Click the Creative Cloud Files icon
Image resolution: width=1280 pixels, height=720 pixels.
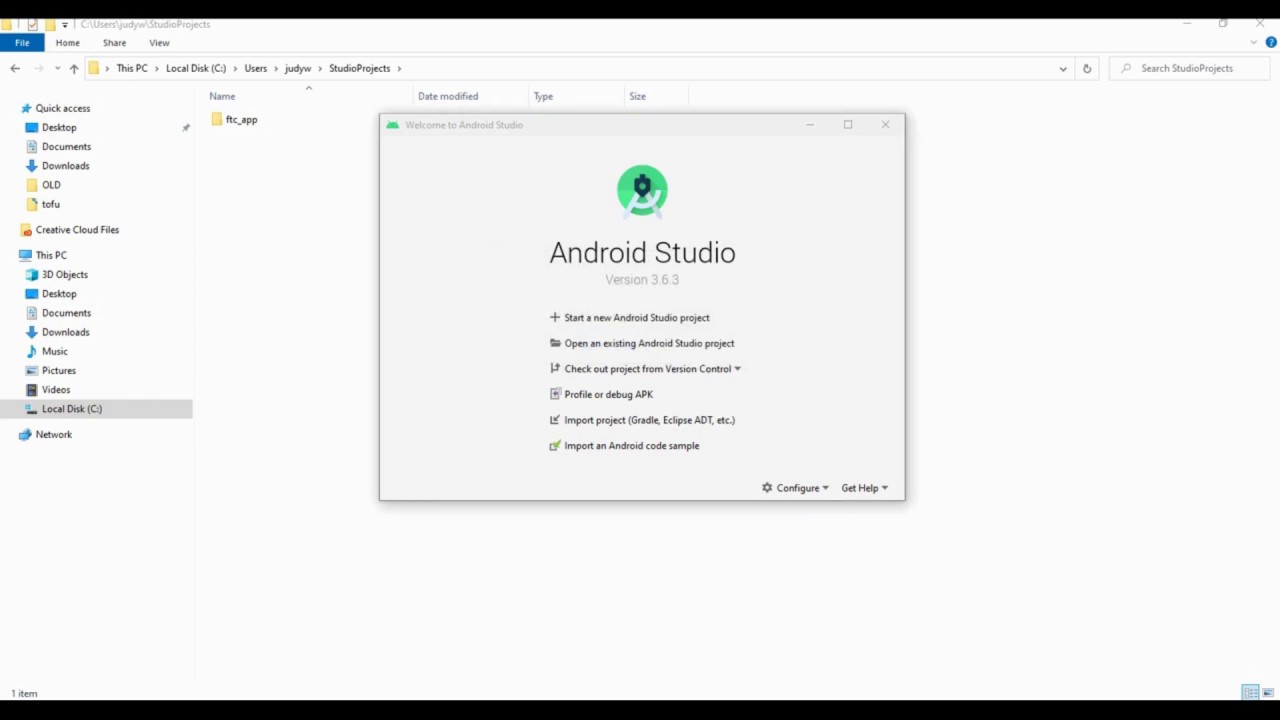[x=26, y=229]
